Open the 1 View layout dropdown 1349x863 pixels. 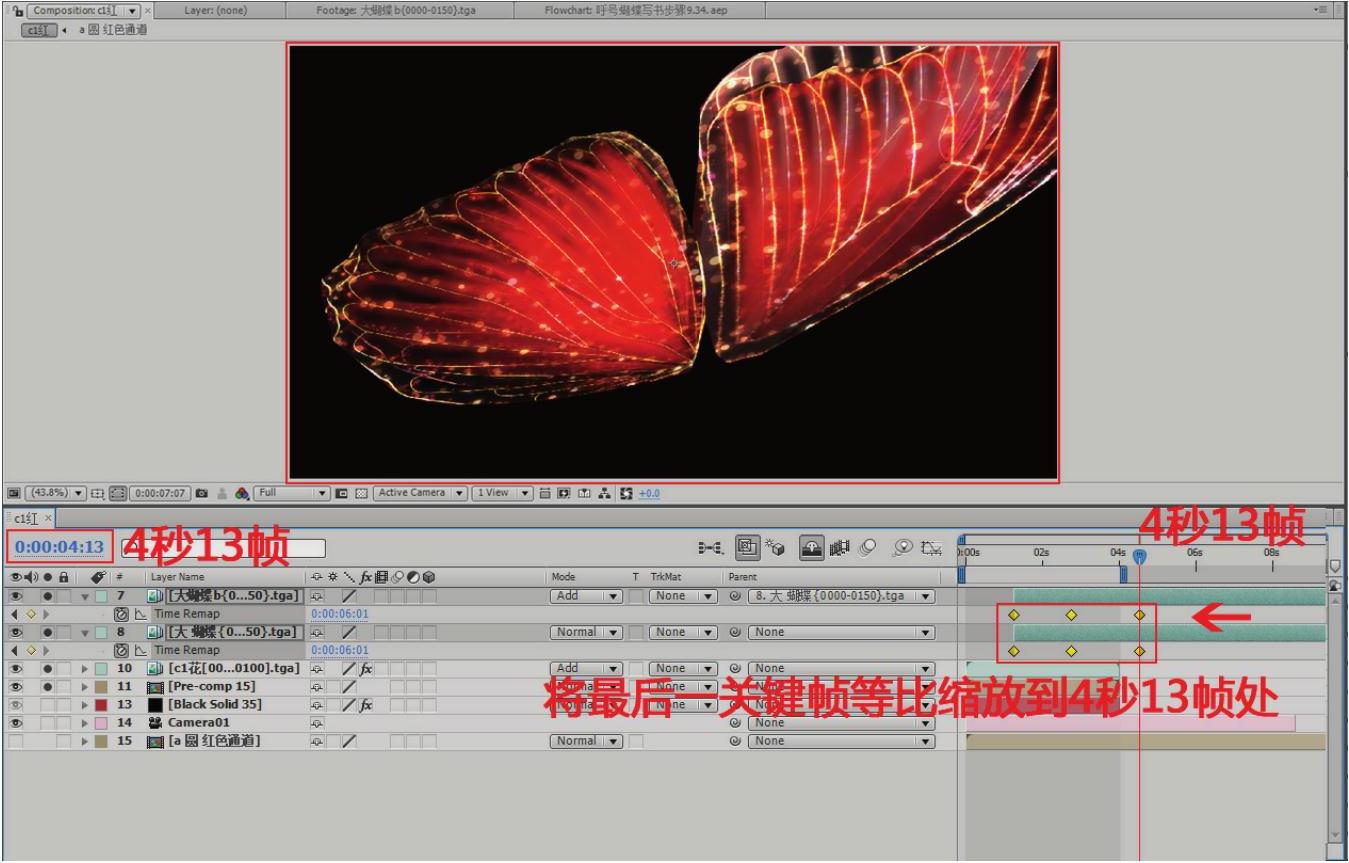point(502,493)
